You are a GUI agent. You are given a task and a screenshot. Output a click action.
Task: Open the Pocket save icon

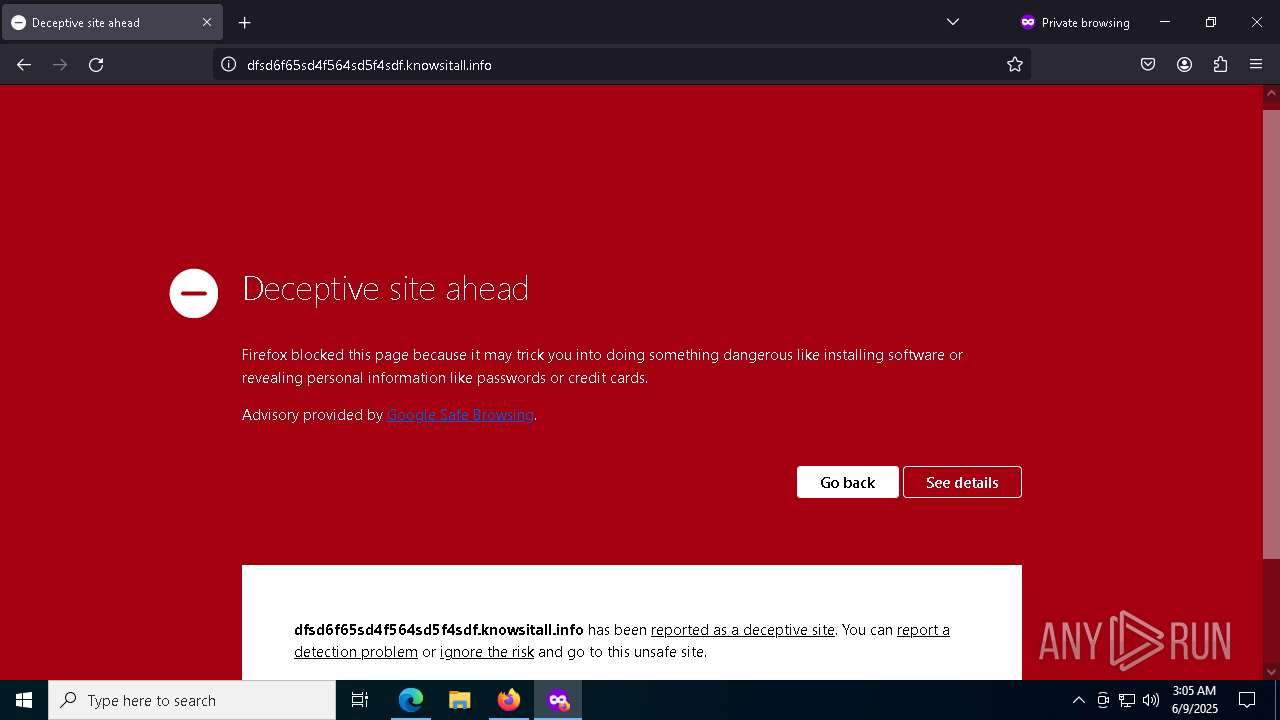click(1148, 65)
